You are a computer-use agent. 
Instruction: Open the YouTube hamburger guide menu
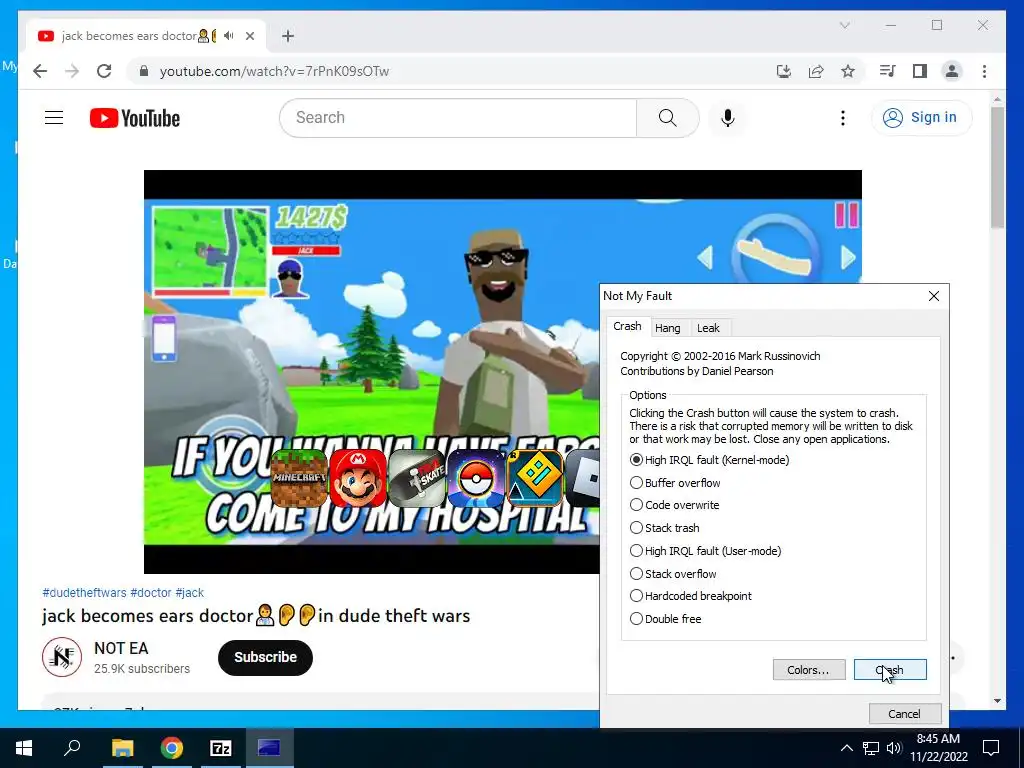[54, 118]
